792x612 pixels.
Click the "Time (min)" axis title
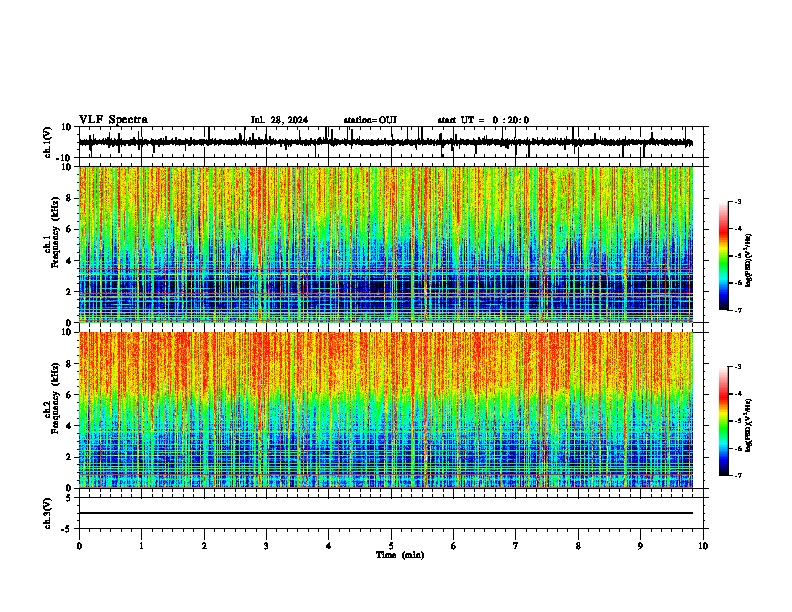coord(400,555)
